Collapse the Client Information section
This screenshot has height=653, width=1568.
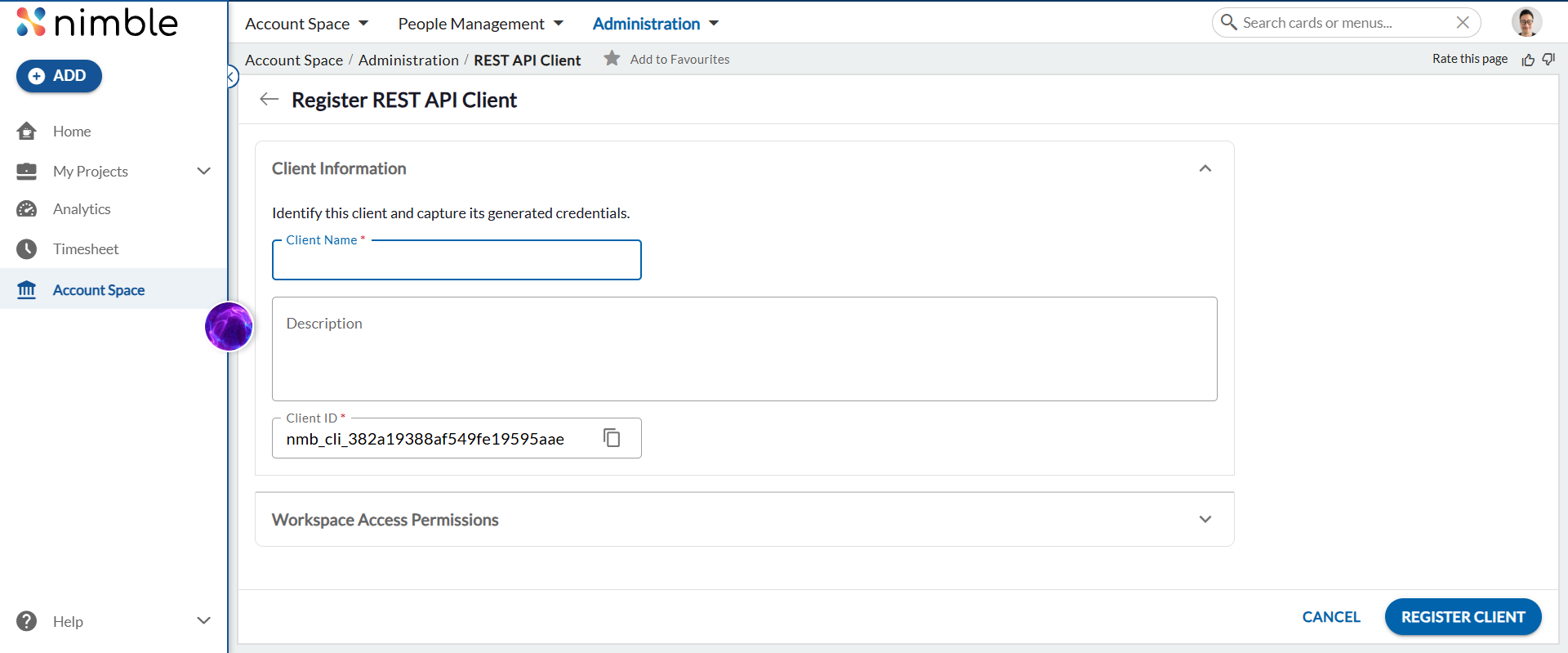point(1205,168)
